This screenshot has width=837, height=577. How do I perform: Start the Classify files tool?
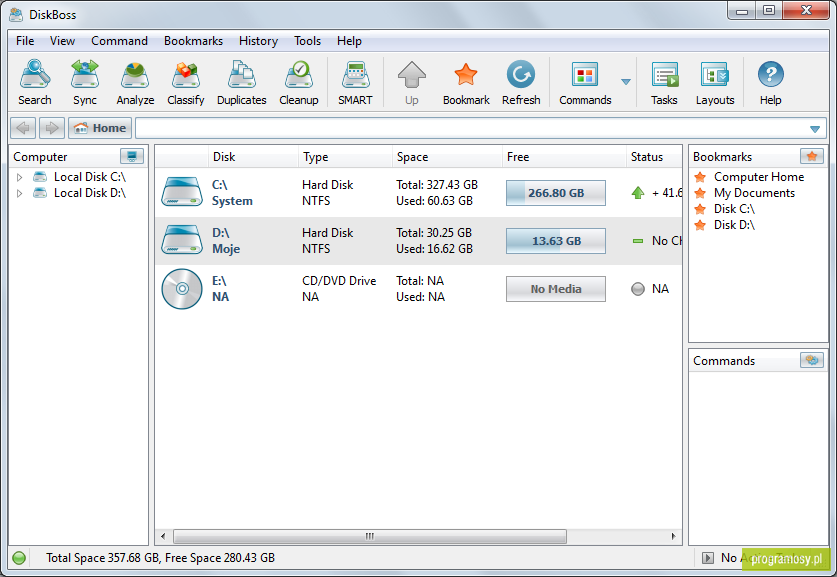(x=186, y=82)
